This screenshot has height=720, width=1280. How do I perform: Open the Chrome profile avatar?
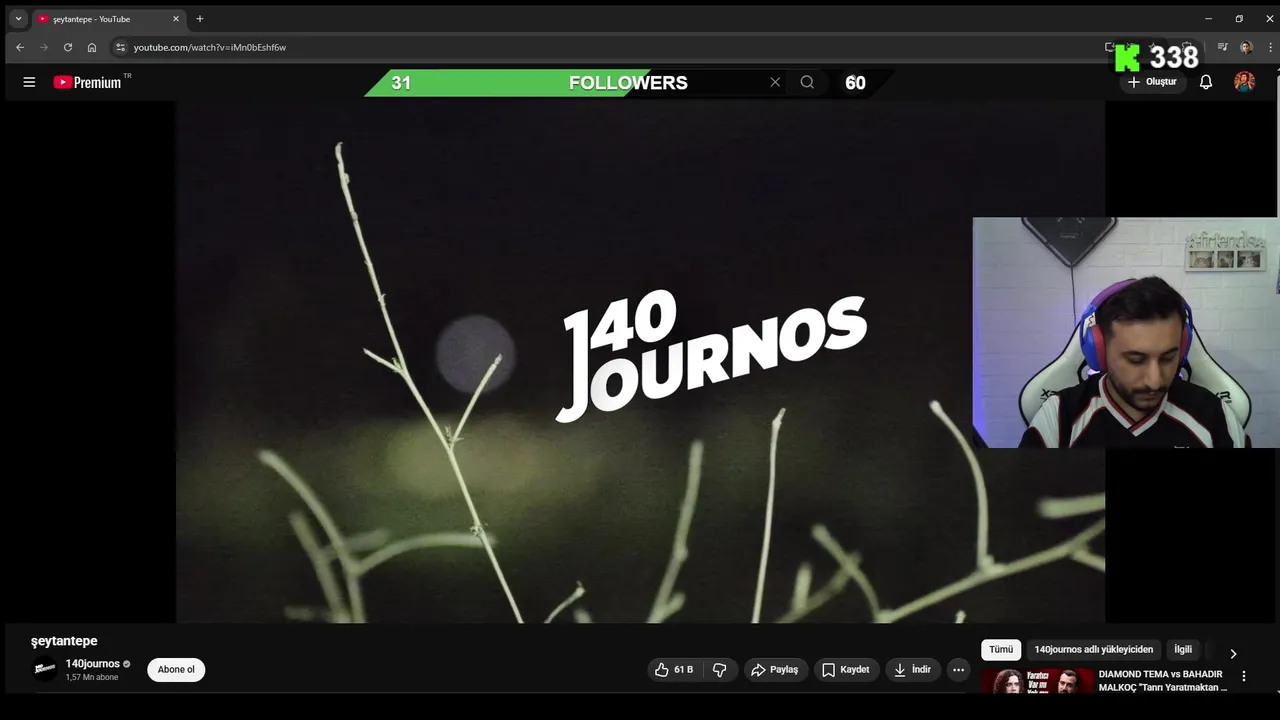click(x=1246, y=47)
